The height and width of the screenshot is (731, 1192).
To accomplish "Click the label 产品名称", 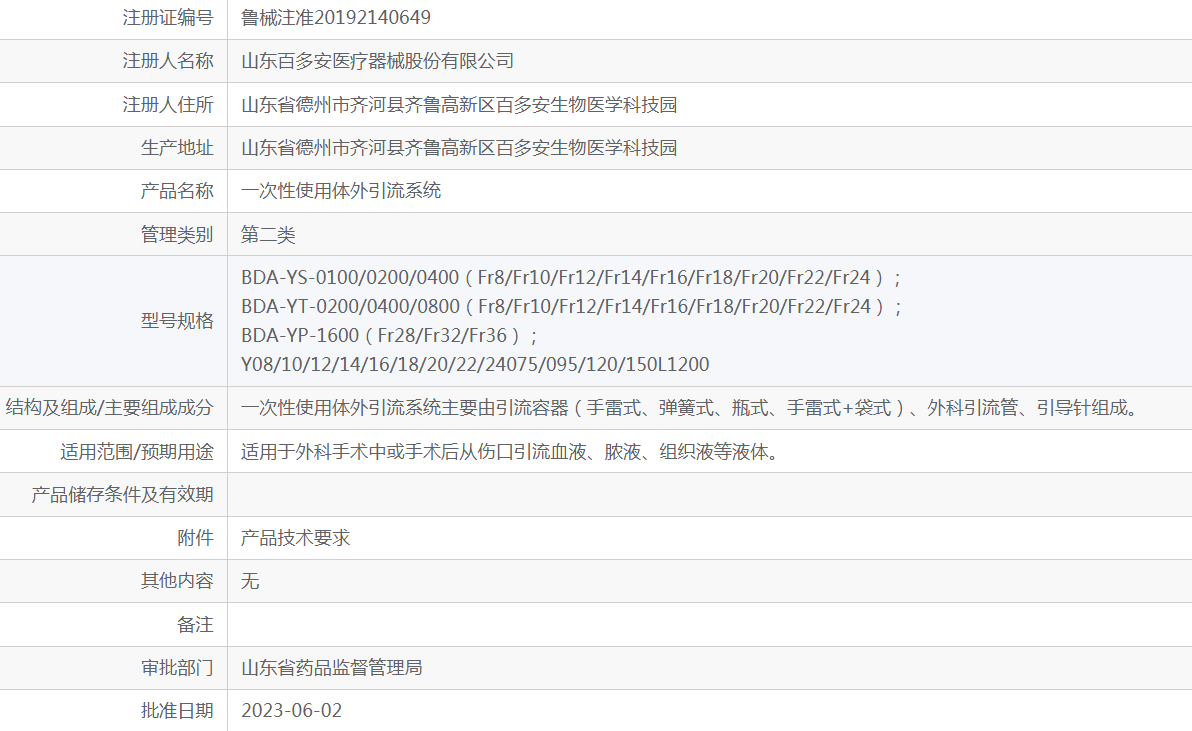I will pyautogui.click(x=177, y=191).
